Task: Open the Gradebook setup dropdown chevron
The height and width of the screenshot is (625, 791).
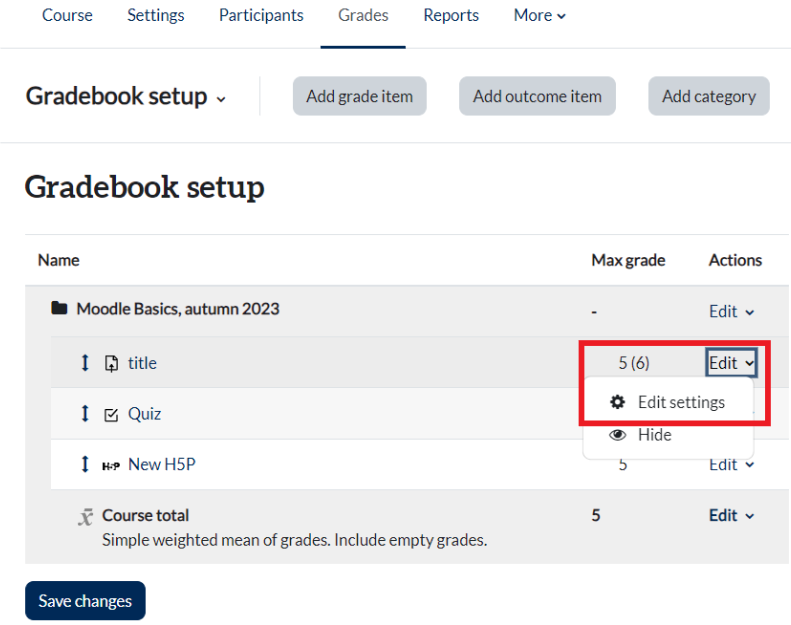Action: coord(221,99)
